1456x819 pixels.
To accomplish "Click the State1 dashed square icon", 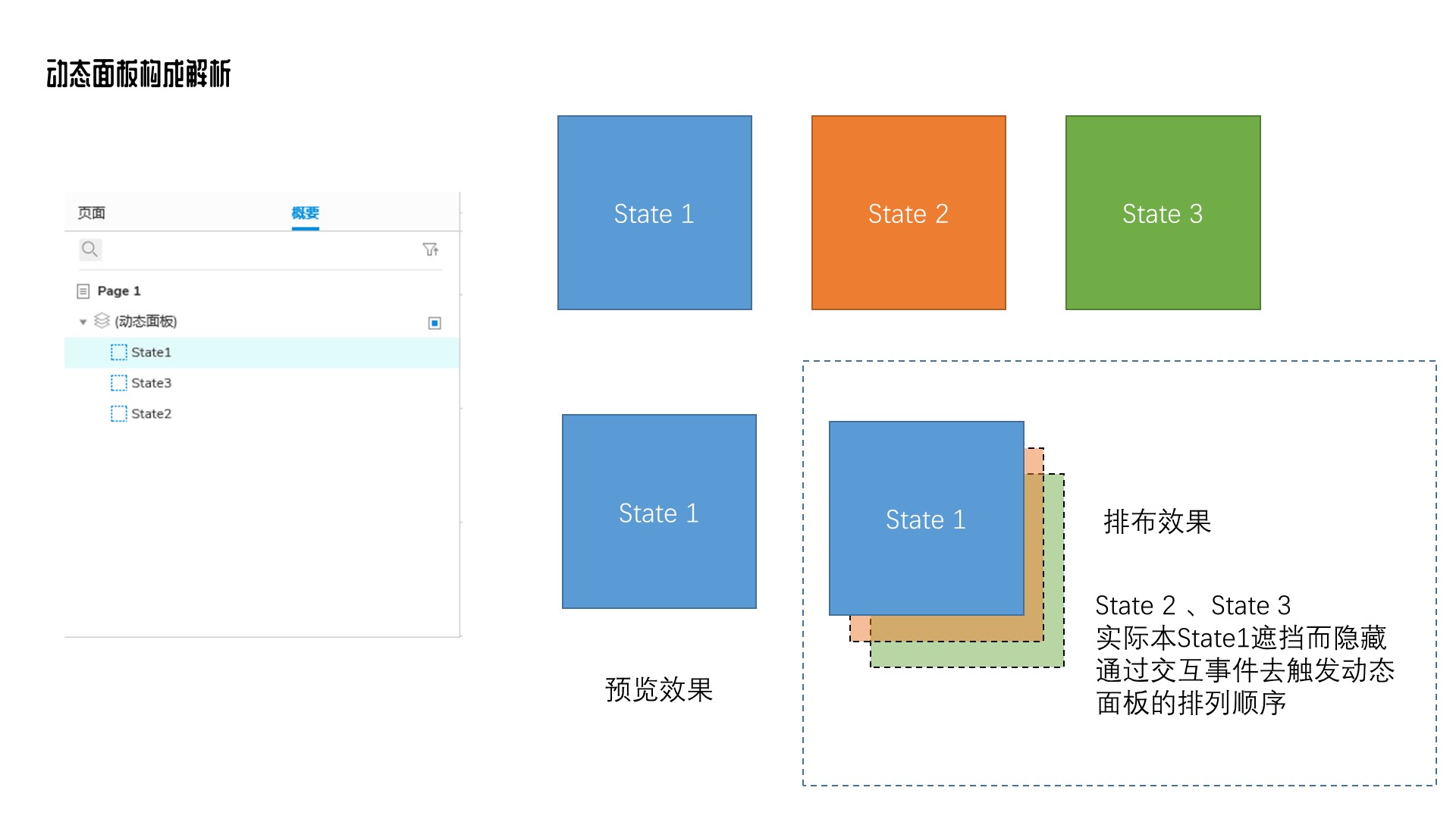I will [119, 352].
